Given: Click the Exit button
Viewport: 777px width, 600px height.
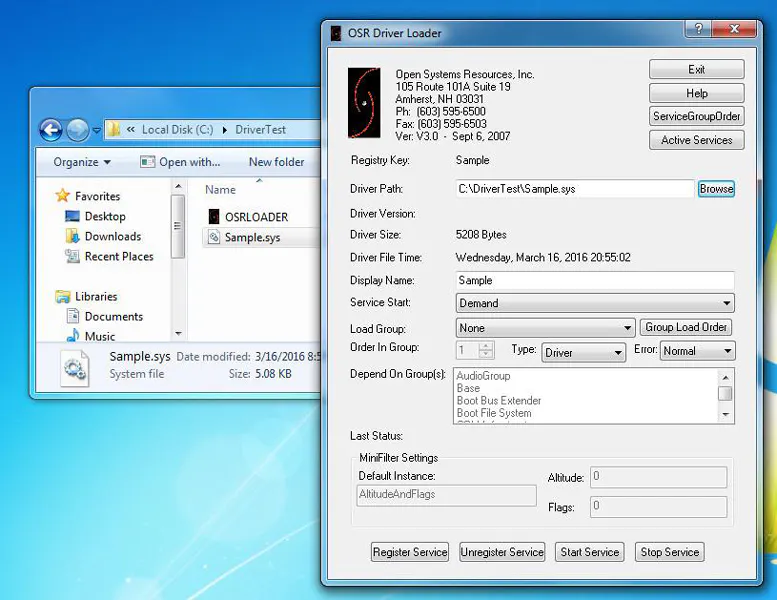Looking at the screenshot, I should pos(696,69).
